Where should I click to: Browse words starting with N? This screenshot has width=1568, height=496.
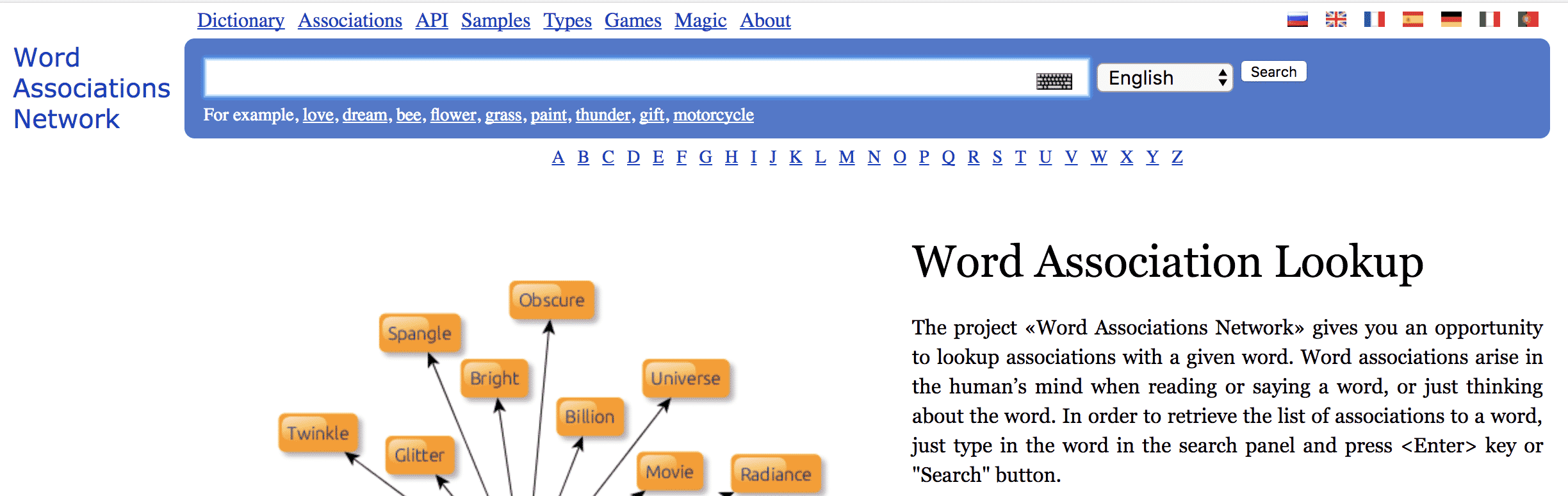coord(874,157)
